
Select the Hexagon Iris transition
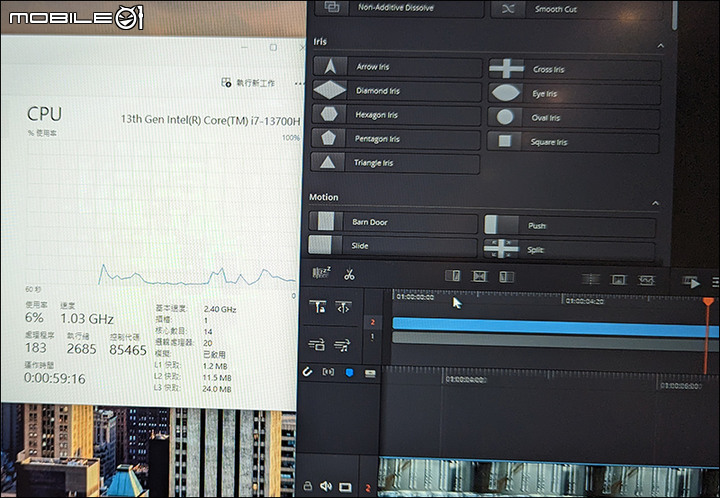(x=396, y=114)
